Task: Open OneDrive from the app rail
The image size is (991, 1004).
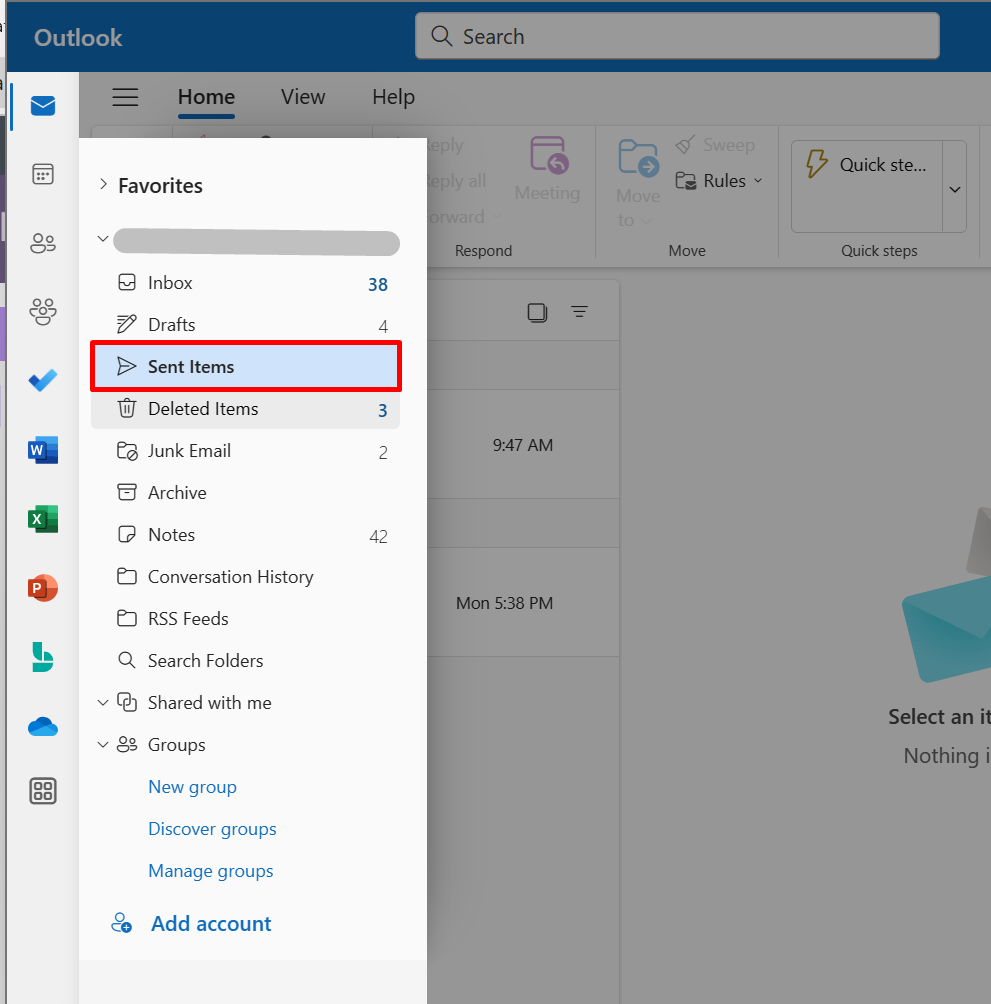Action: point(42,727)
